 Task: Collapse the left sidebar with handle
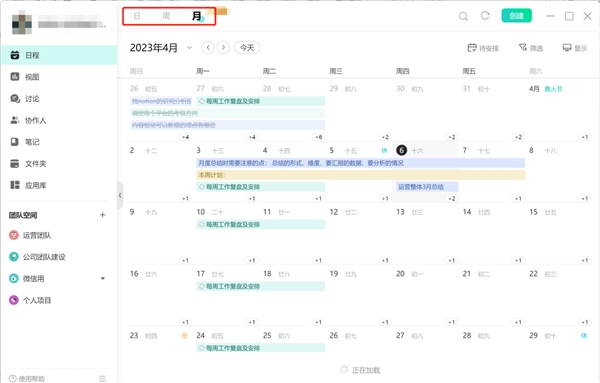[x=120, y=196]
